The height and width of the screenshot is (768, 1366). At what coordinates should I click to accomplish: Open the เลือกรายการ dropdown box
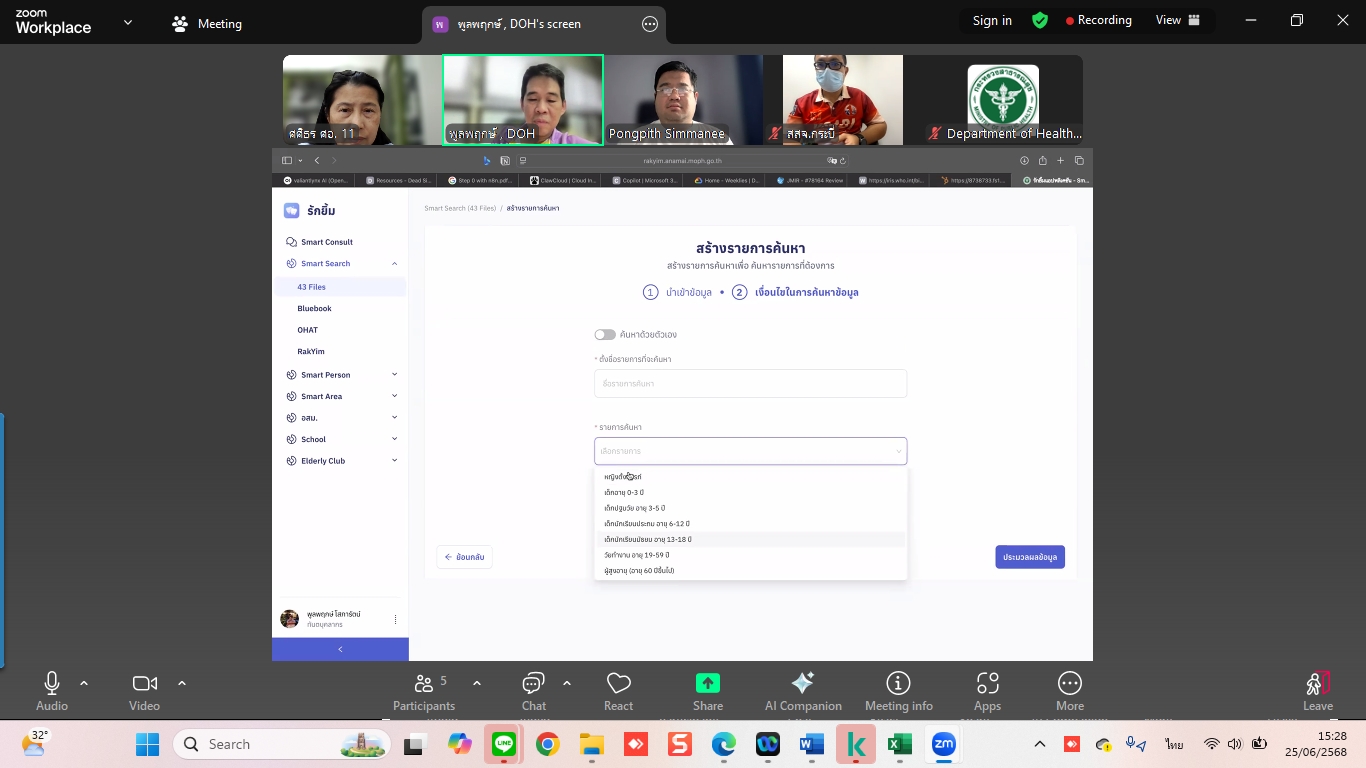tap(750, 451)
